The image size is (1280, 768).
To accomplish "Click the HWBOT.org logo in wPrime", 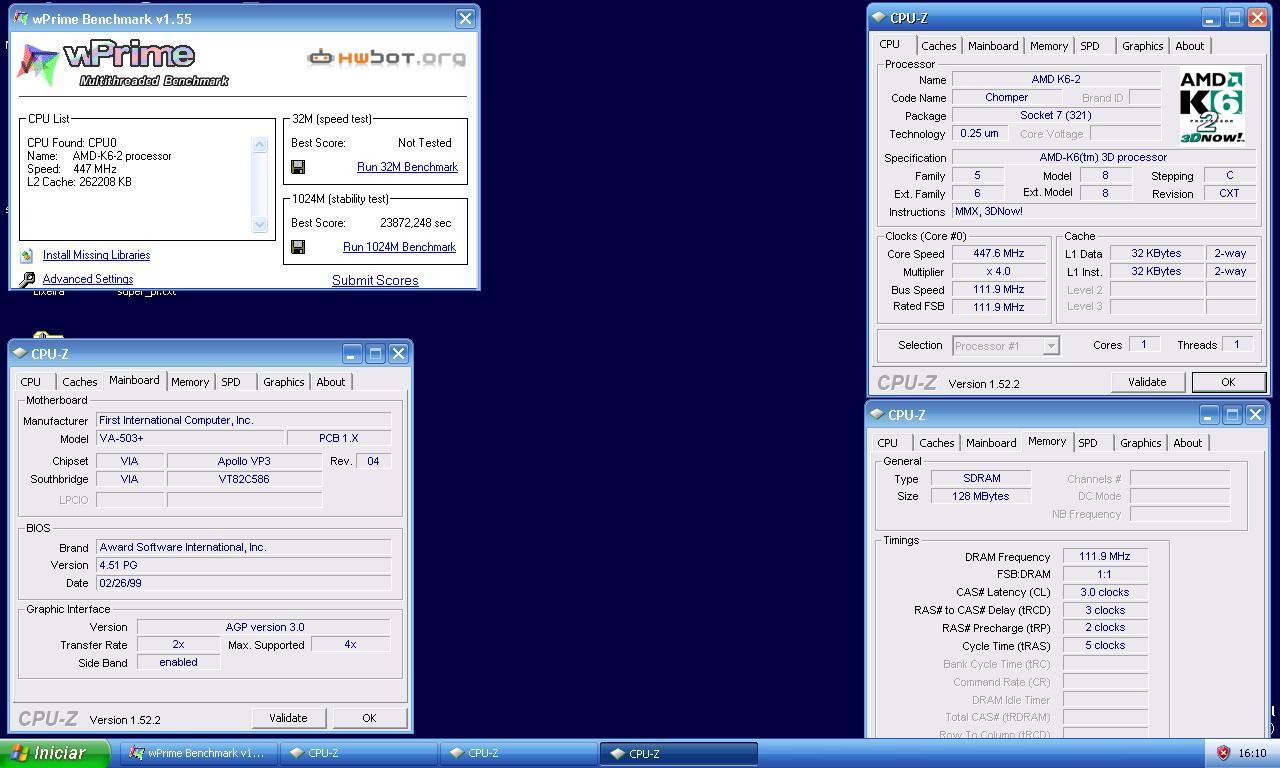I will point(386,58).
